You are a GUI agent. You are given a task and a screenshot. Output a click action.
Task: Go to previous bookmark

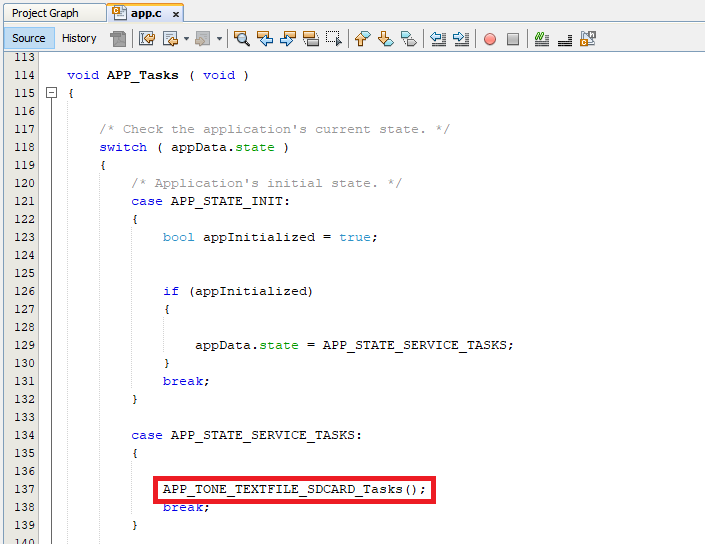362,39
